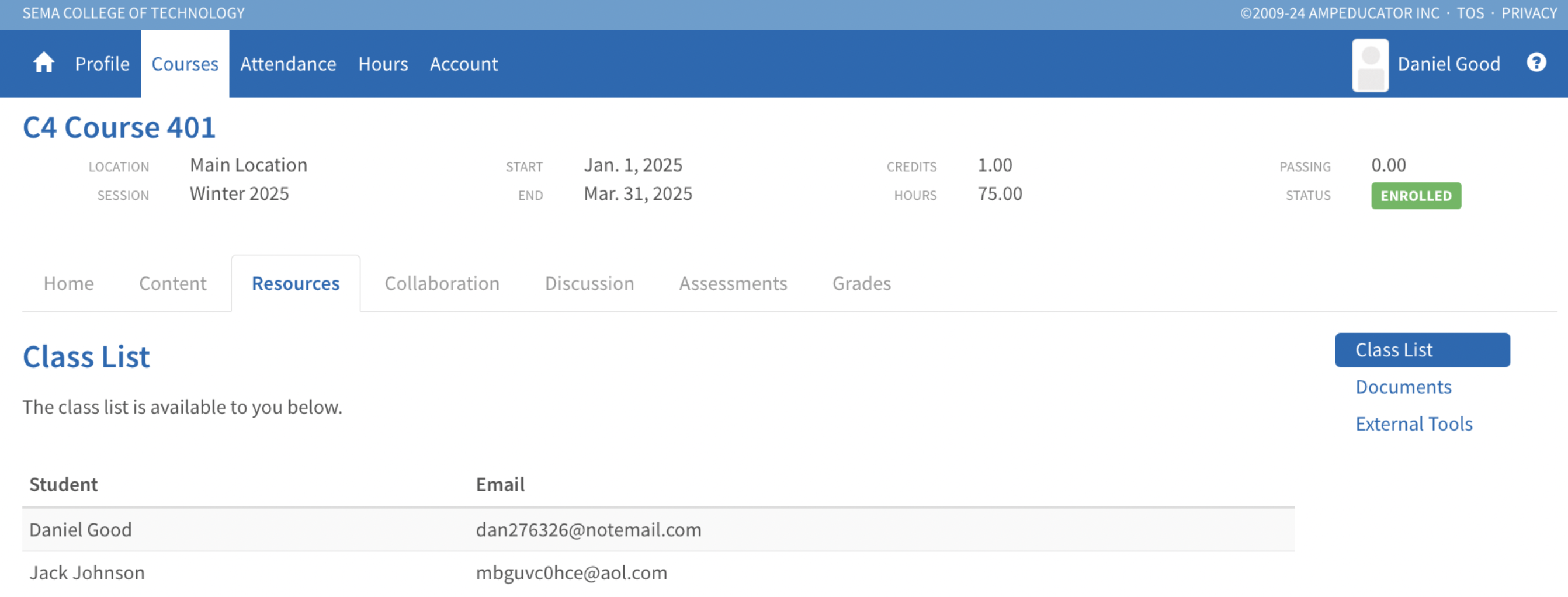Select the Courses navigation tab
Screen dimensions: 1568x597
coord(185,64)
